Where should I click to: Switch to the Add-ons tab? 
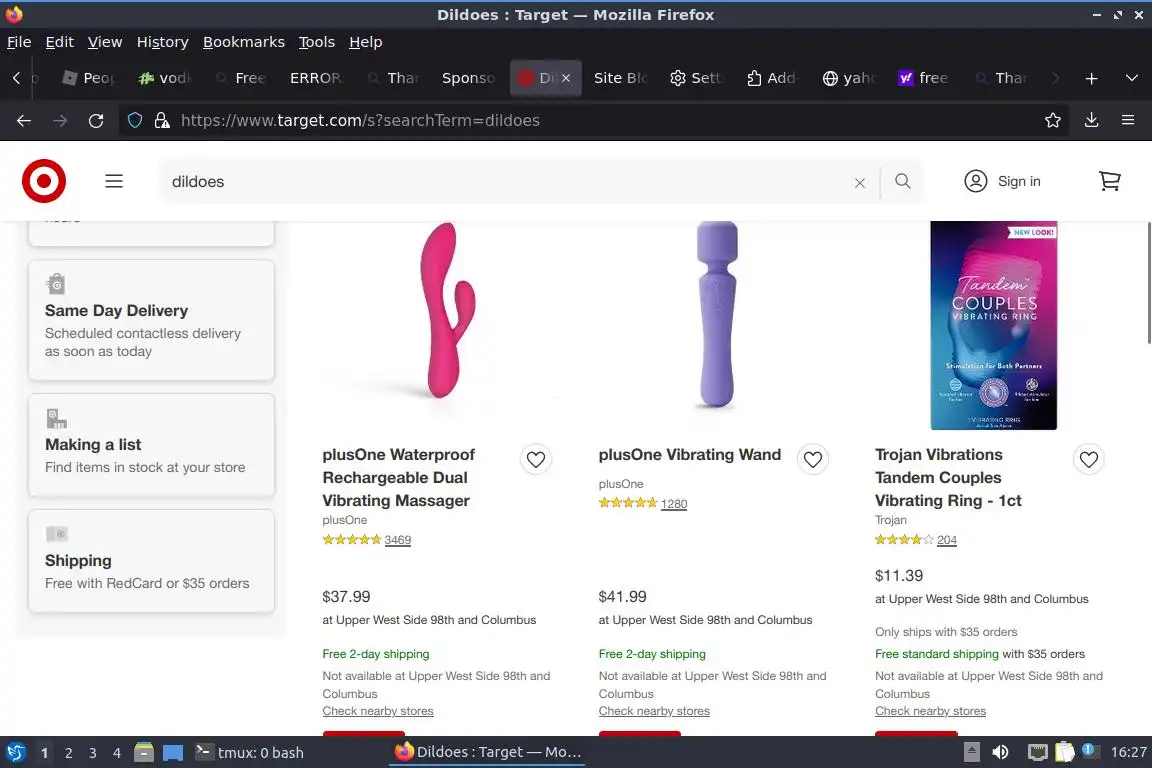pyautogui.click(x=771, y=78)
